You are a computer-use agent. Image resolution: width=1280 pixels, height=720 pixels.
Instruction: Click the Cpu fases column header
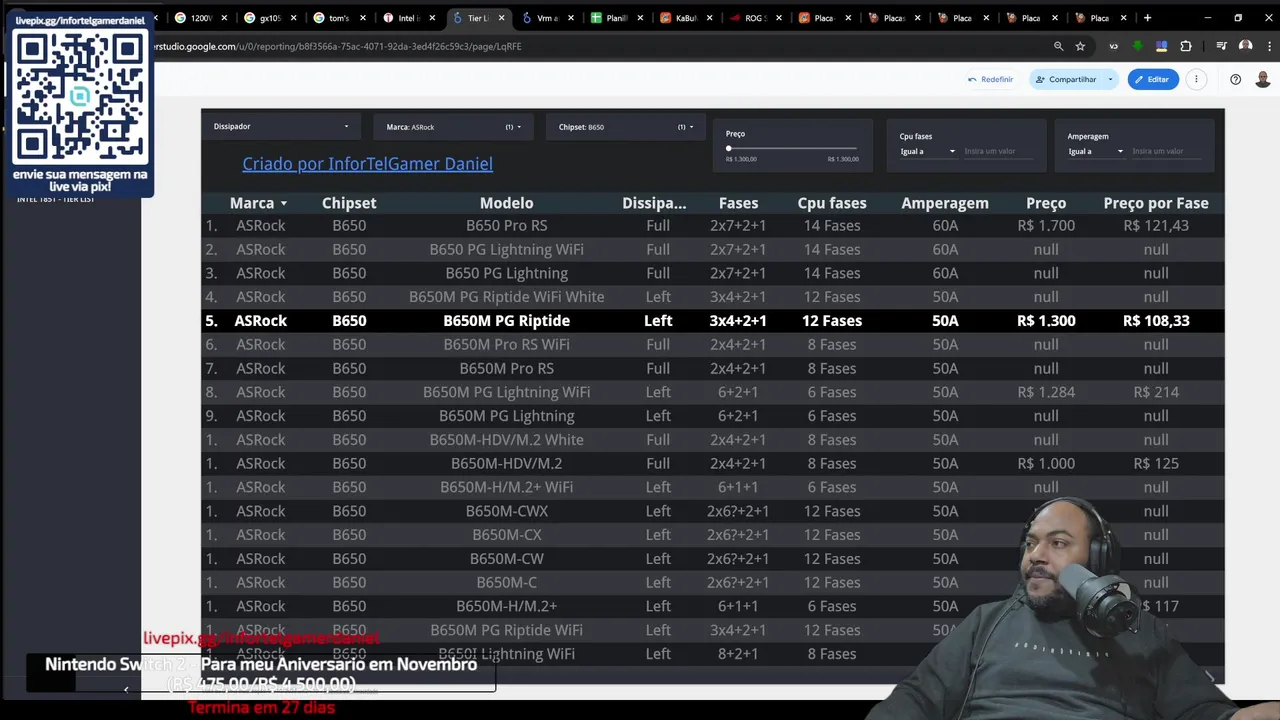(832, 203)
